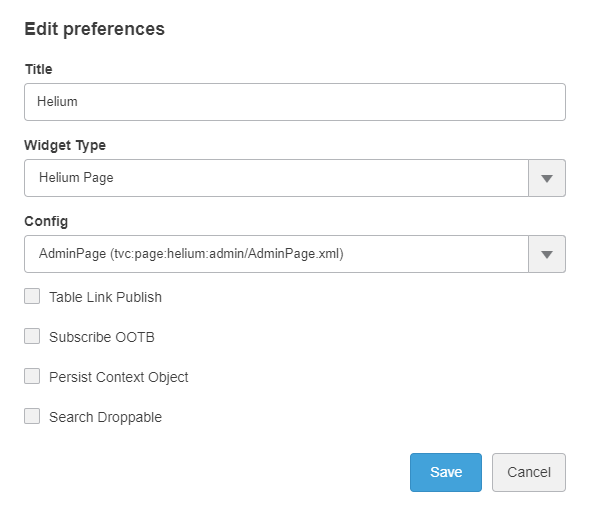Open the Helium Page widget type selector
603x523 pixels.
click(x=276, y=178)
